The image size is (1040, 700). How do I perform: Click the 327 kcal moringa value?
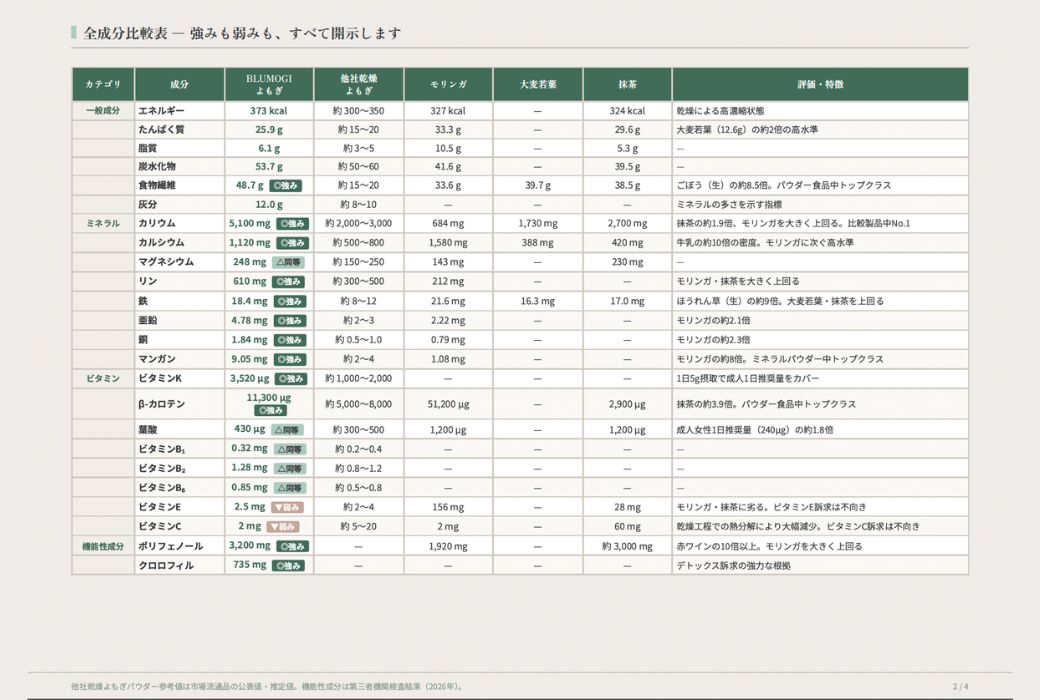click(448, 111)
